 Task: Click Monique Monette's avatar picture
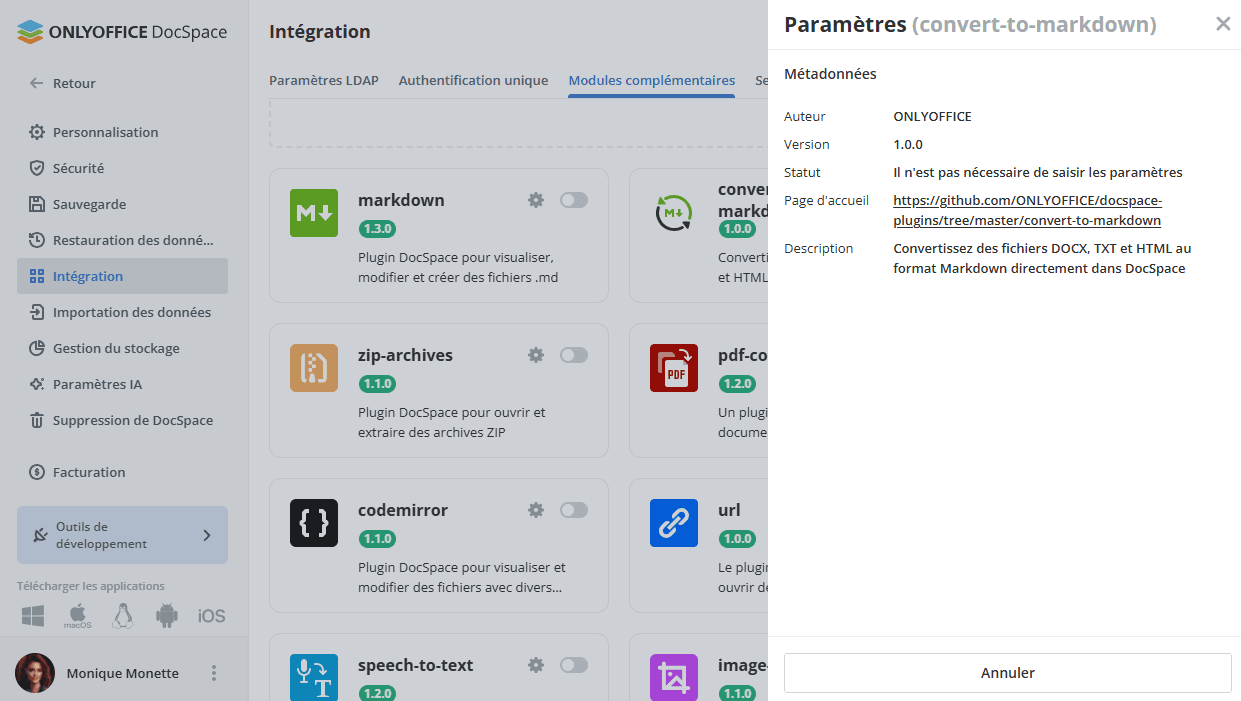pyautogui.click(x=35, y=673)
